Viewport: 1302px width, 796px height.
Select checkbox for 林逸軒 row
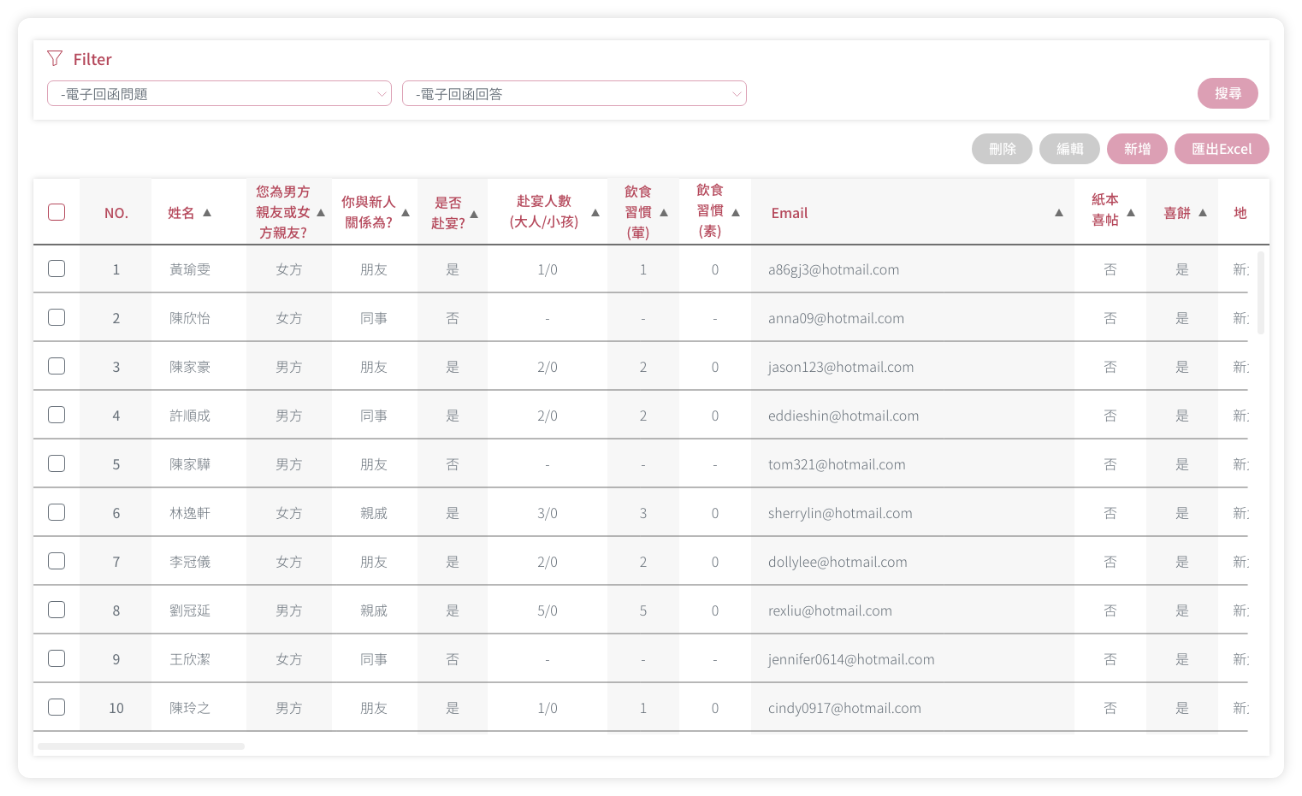(57, 513)
